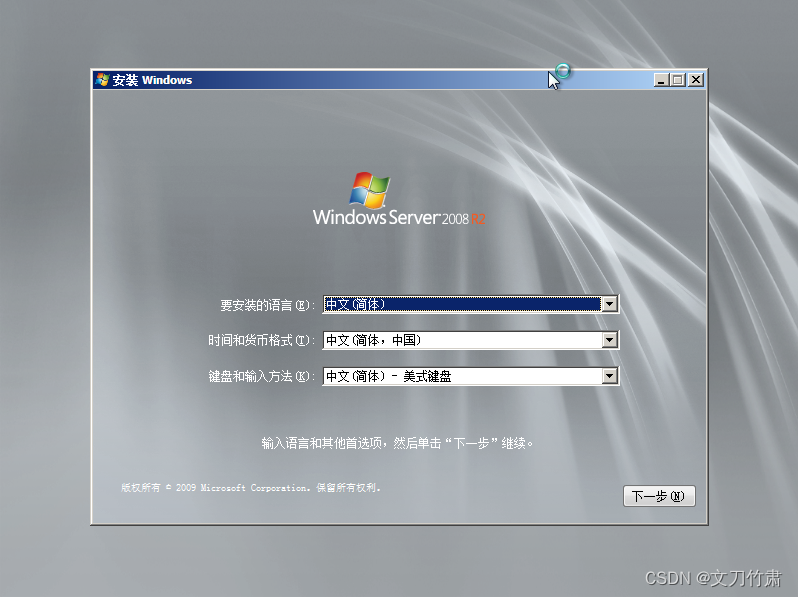Image resolution: width=798 pixels, height=597 pixels.
Task: Close the 安装 Windows window
Action: [x=696, y=80]
